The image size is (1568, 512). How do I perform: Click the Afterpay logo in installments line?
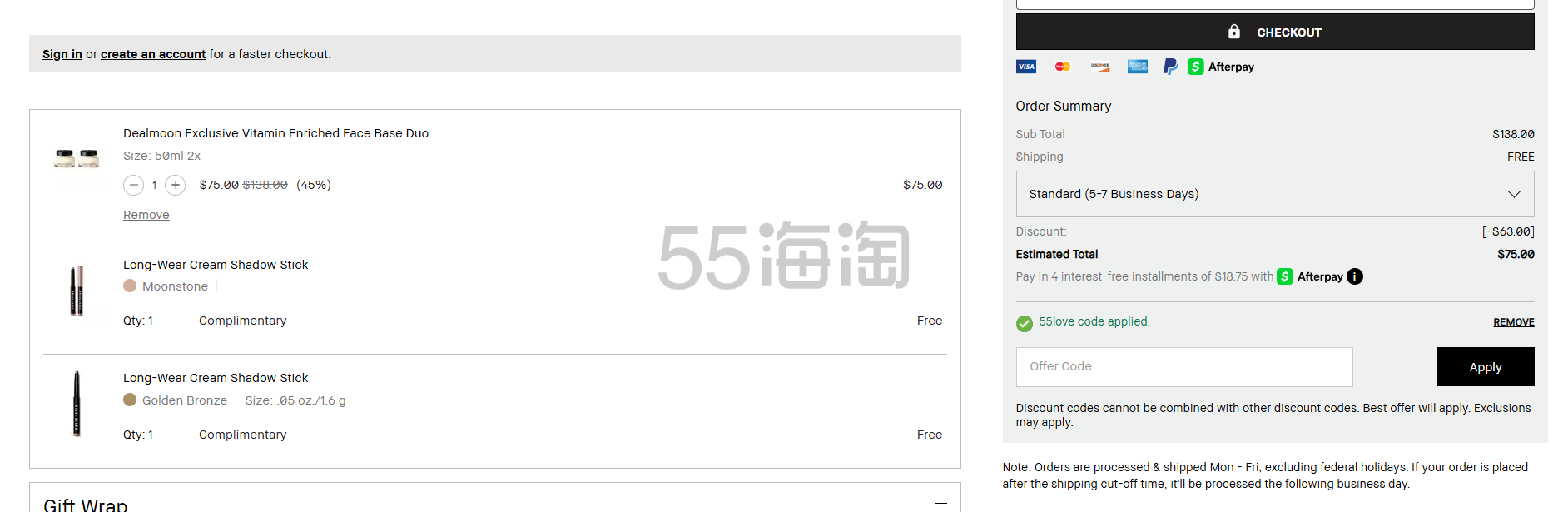(1310, 276)
